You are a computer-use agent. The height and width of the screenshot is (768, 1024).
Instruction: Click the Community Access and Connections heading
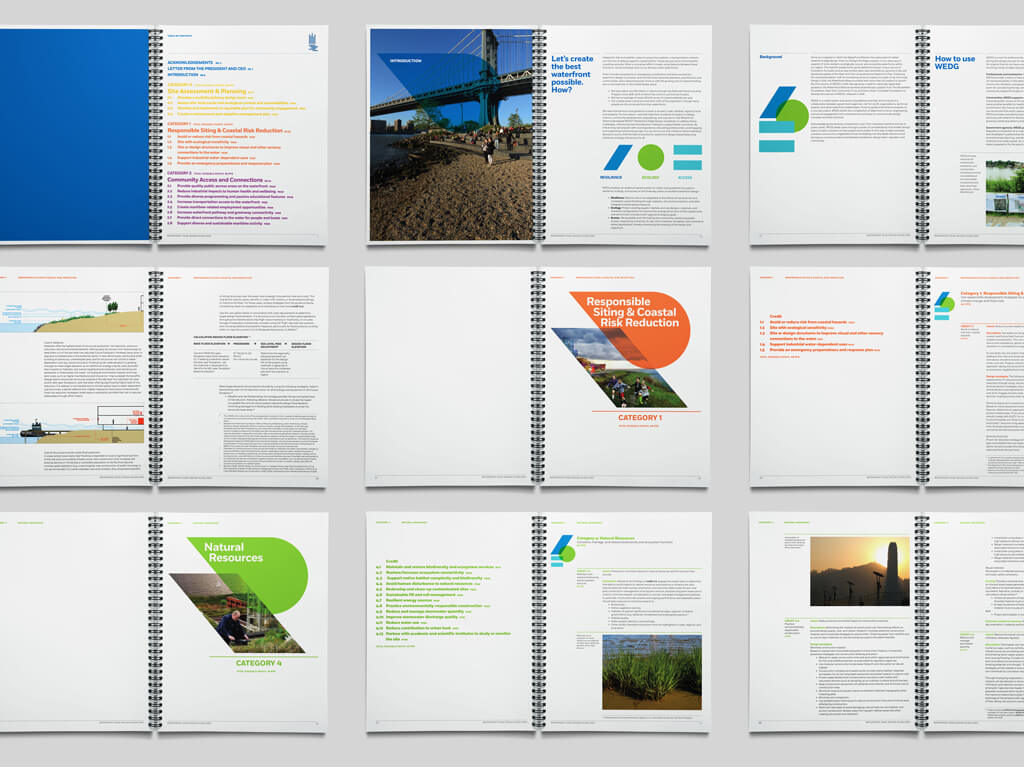tap(215, 180)
